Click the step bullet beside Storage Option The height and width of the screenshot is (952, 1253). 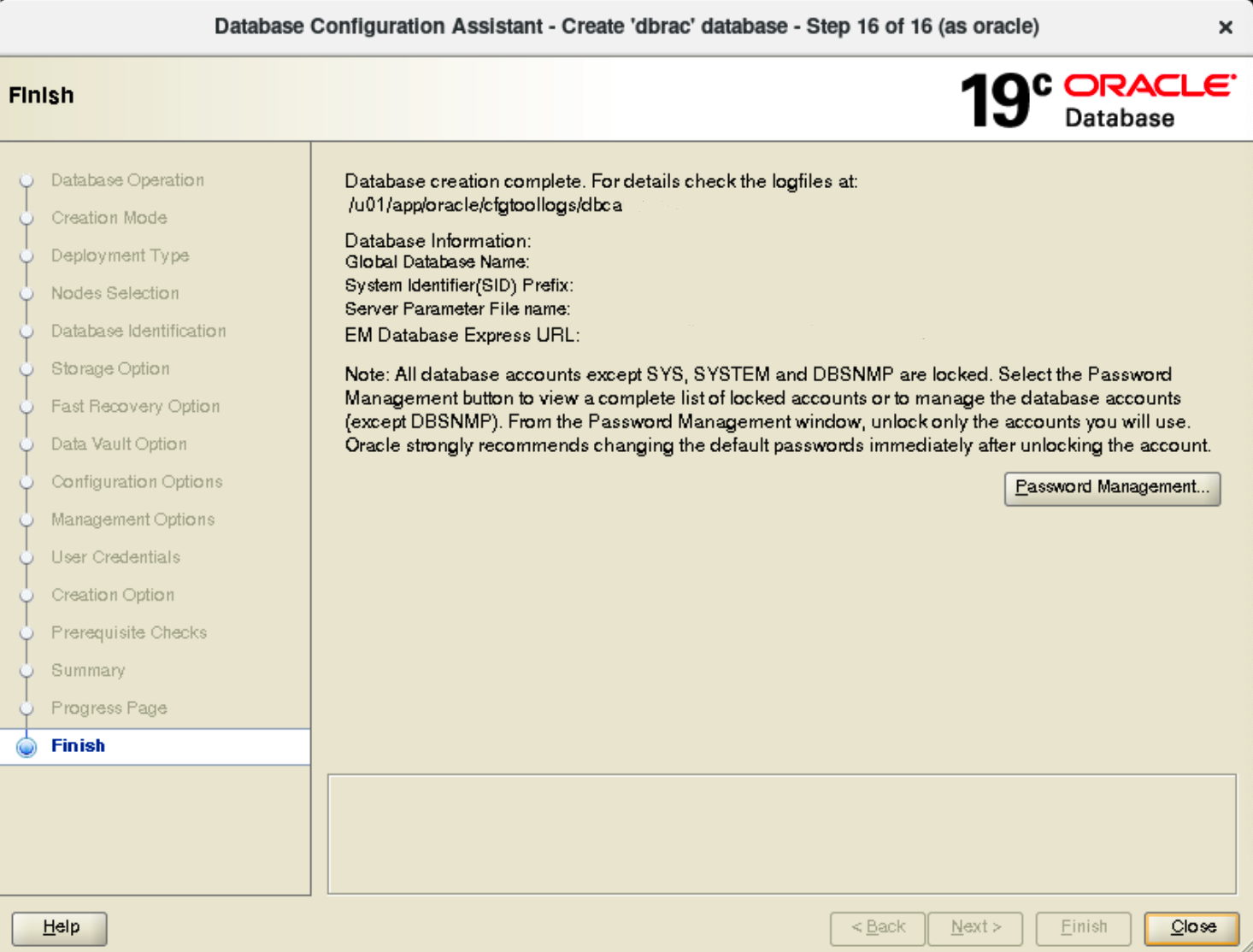(x=26, y=368)
